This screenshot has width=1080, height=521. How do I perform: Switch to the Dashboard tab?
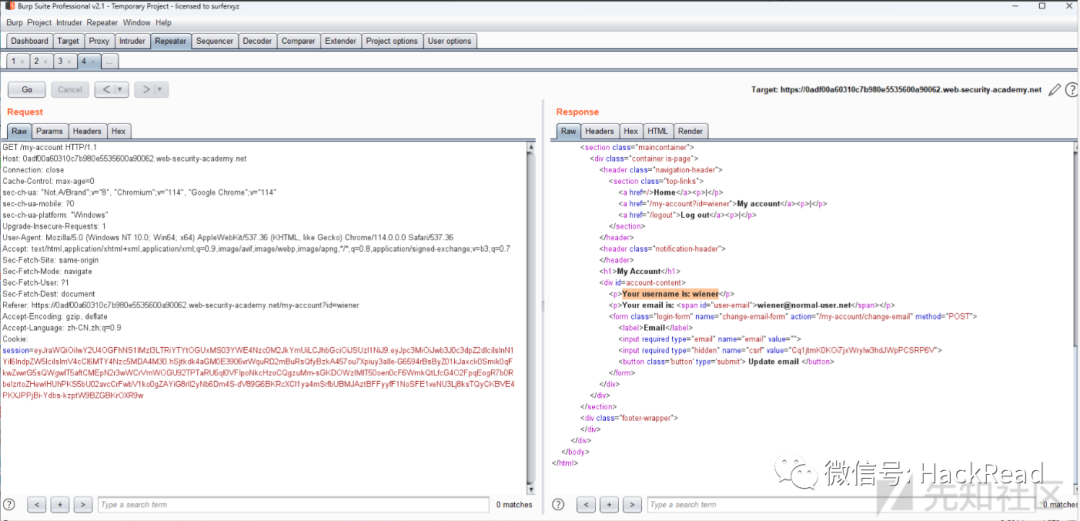(30, 41)
